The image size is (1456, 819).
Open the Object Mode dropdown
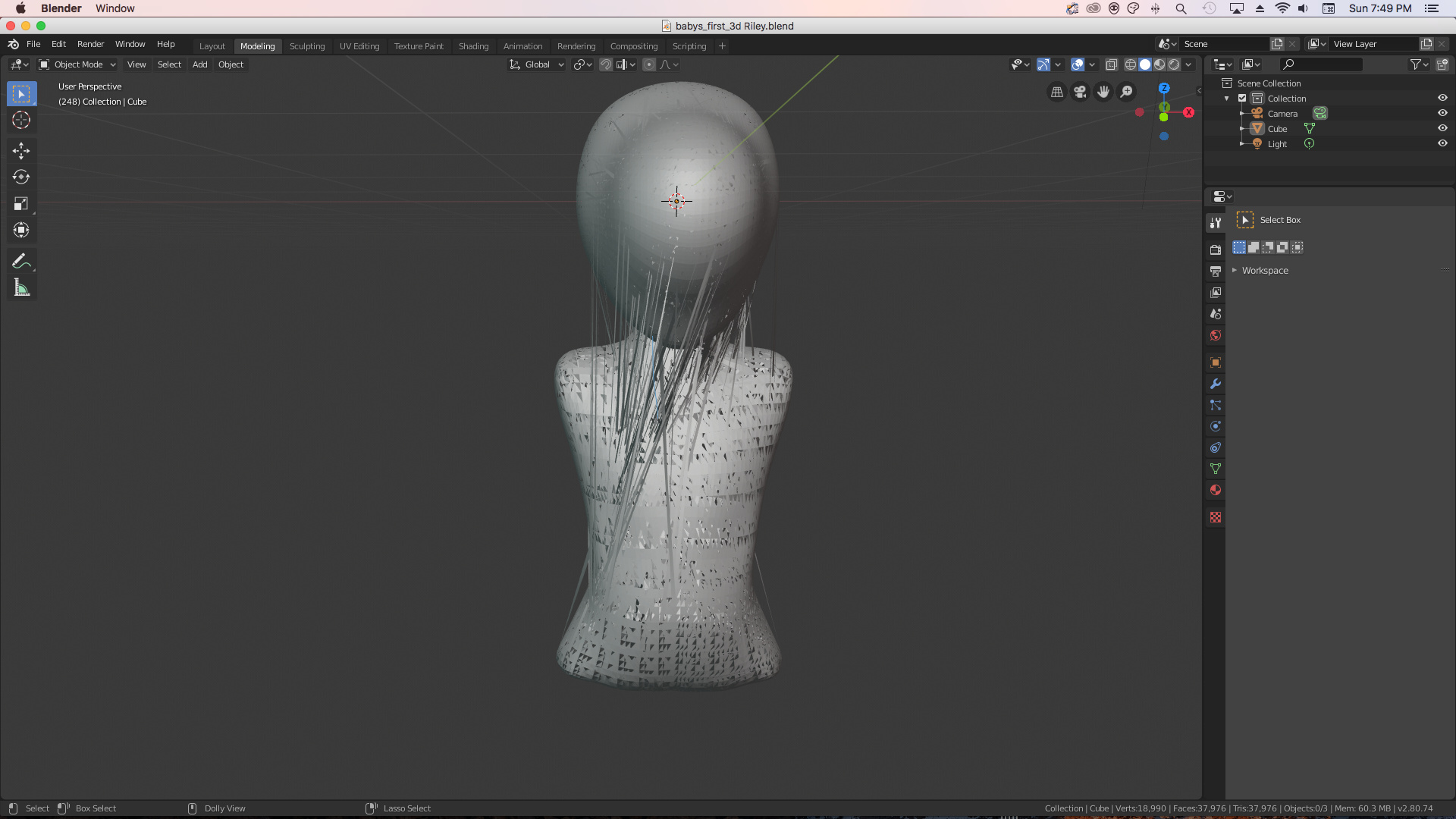point(78,64)
